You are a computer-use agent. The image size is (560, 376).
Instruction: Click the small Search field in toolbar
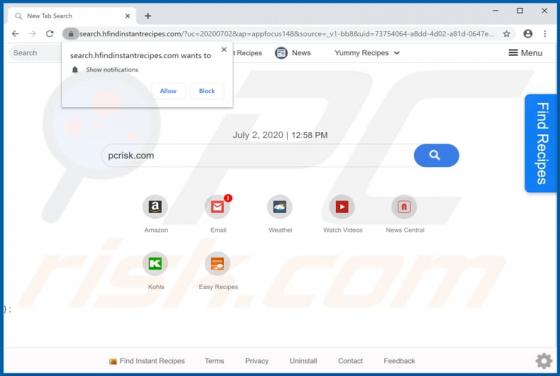(35, 53)
